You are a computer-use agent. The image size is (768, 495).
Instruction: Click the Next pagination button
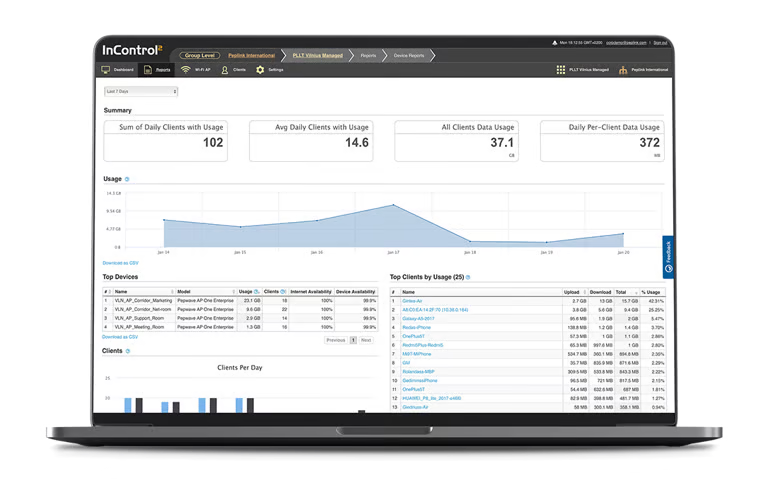366,340
